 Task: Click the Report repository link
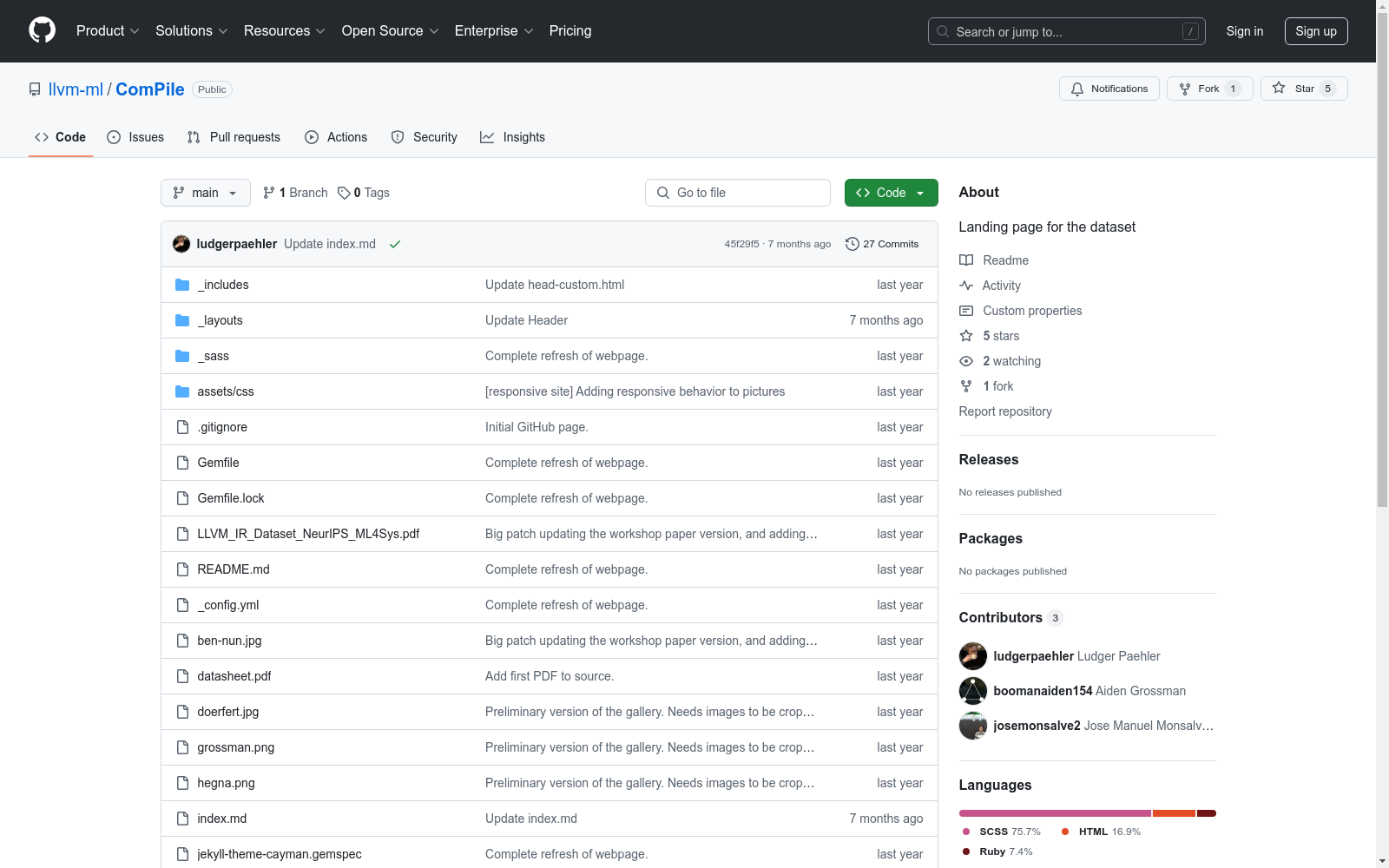coord(1005,411)
